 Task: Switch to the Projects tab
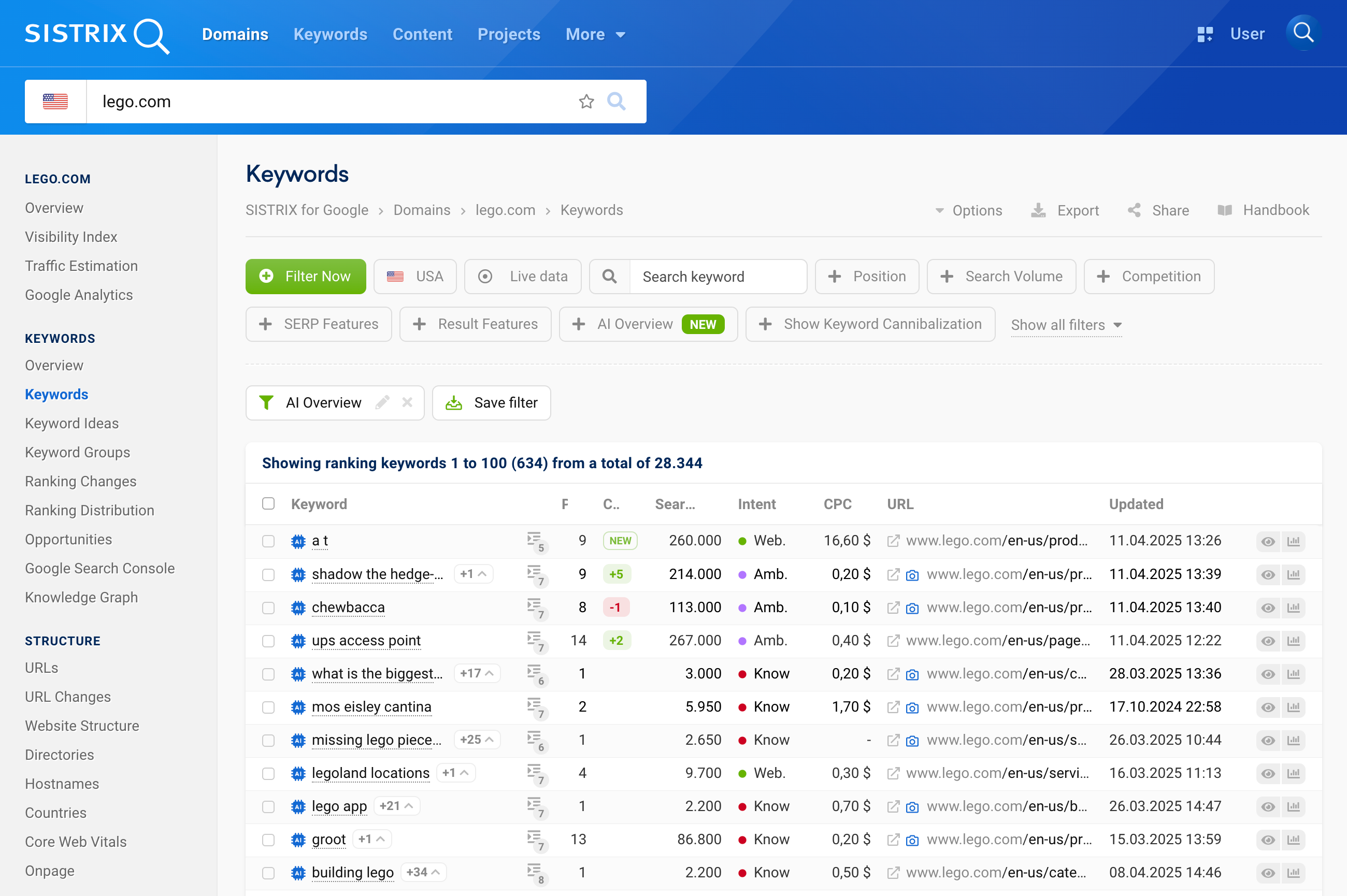click(x=508, y=34)
